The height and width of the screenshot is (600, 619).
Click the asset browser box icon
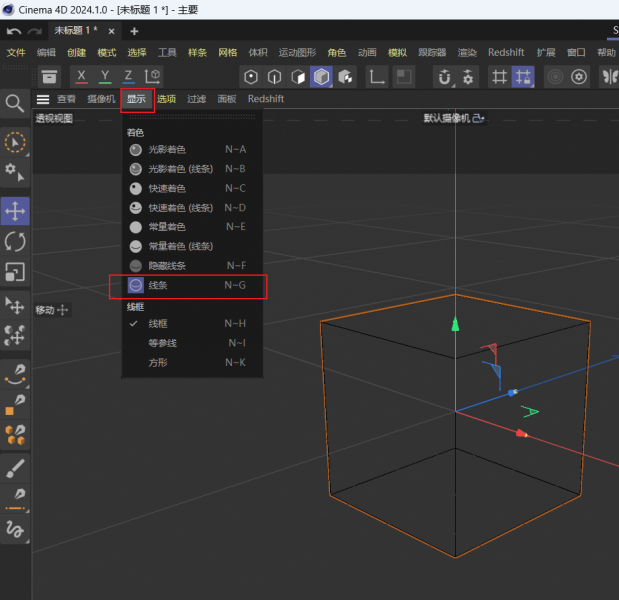point(49,77)
